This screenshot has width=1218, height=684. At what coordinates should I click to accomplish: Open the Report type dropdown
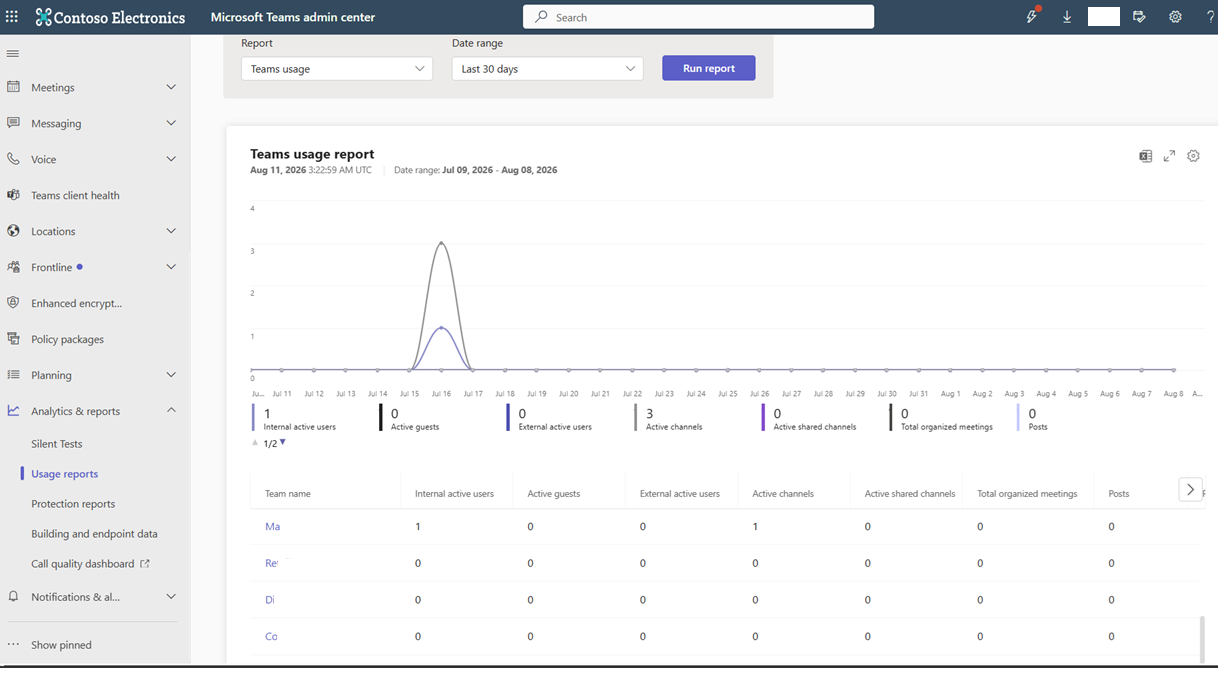(x=337, y=69)
